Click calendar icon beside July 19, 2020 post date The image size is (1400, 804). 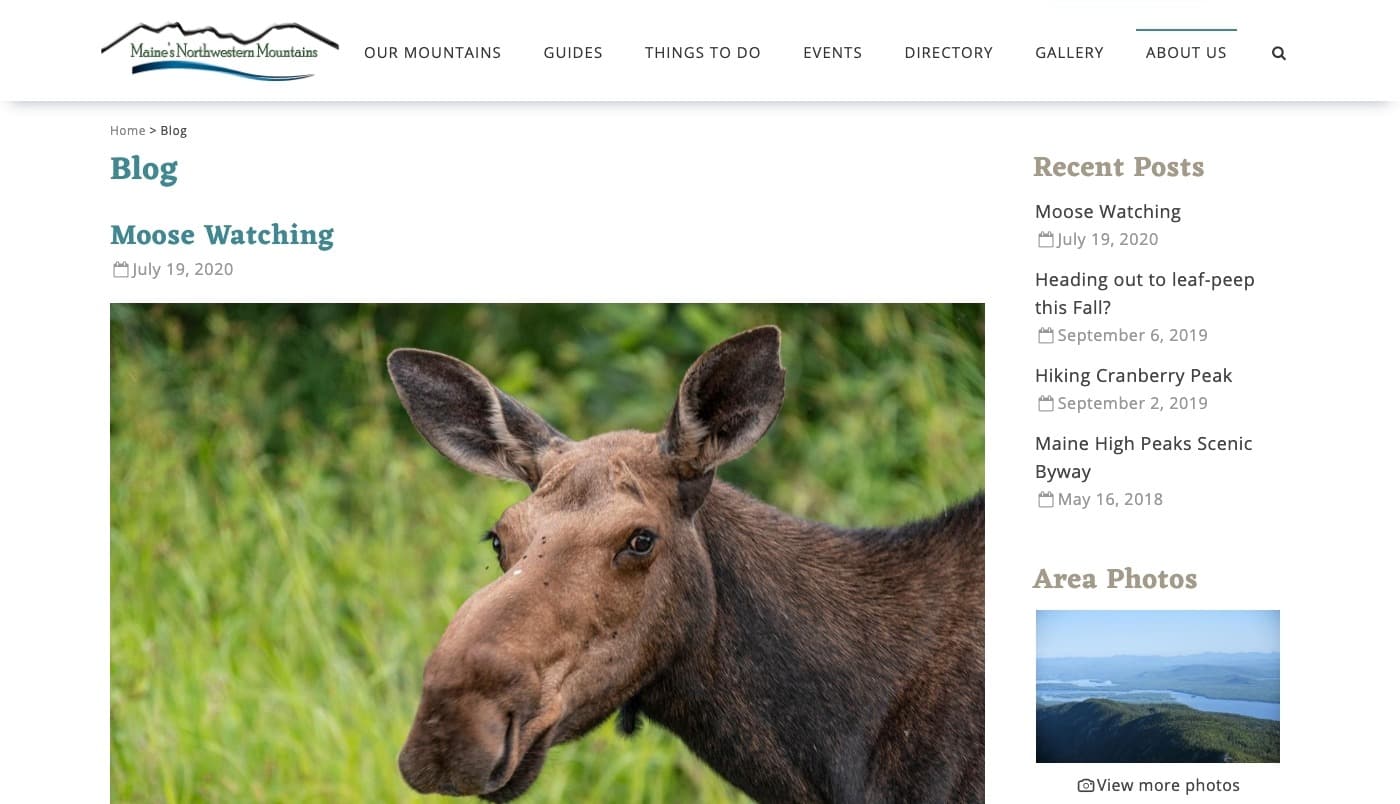coord(121,269)
